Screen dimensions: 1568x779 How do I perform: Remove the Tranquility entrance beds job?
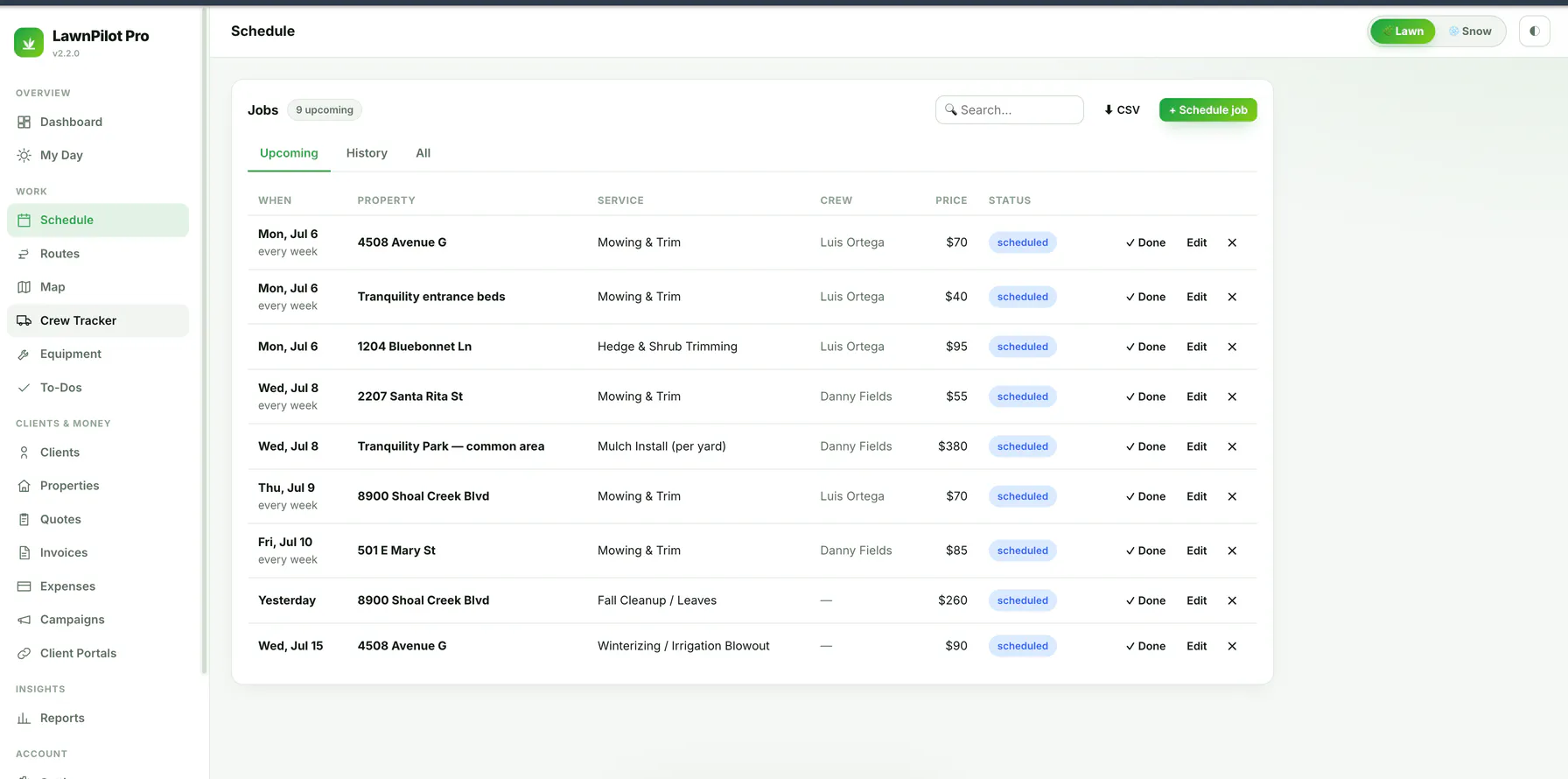tap(1232, 297)
